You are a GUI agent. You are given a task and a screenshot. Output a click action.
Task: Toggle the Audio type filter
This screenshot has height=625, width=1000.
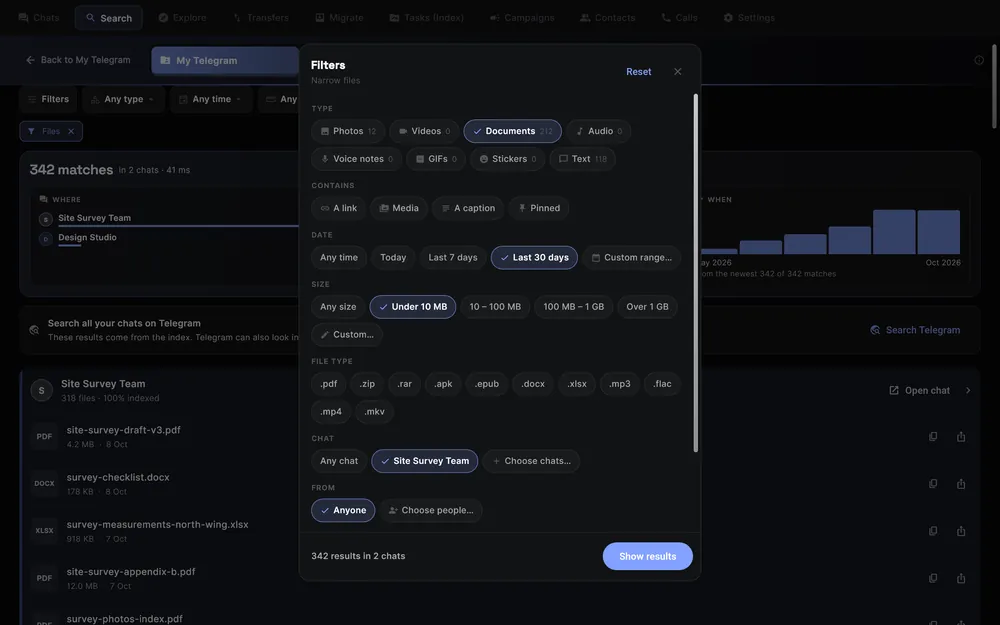599,131
